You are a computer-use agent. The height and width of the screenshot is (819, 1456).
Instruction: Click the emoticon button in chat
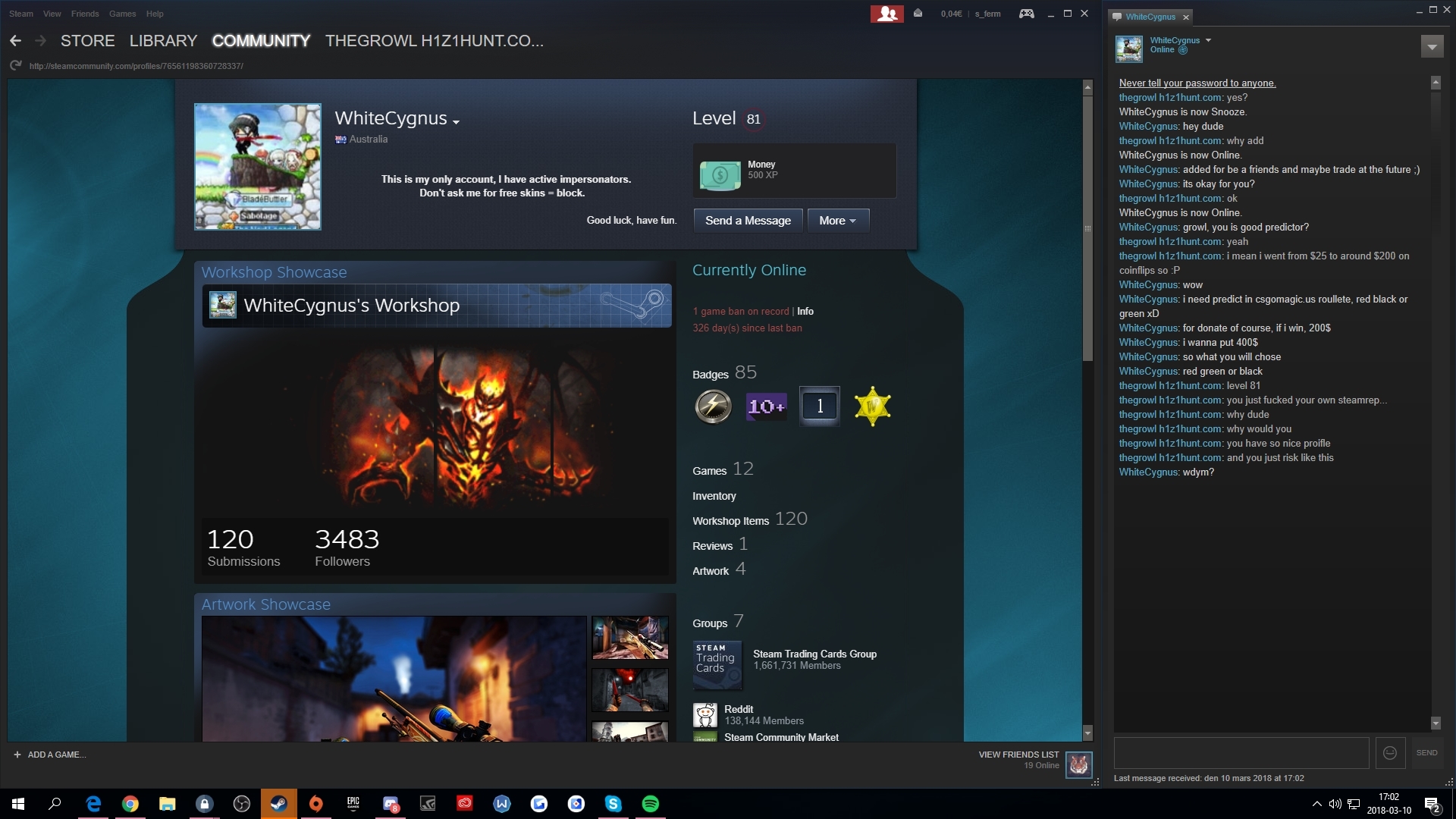coord(1389,753)
